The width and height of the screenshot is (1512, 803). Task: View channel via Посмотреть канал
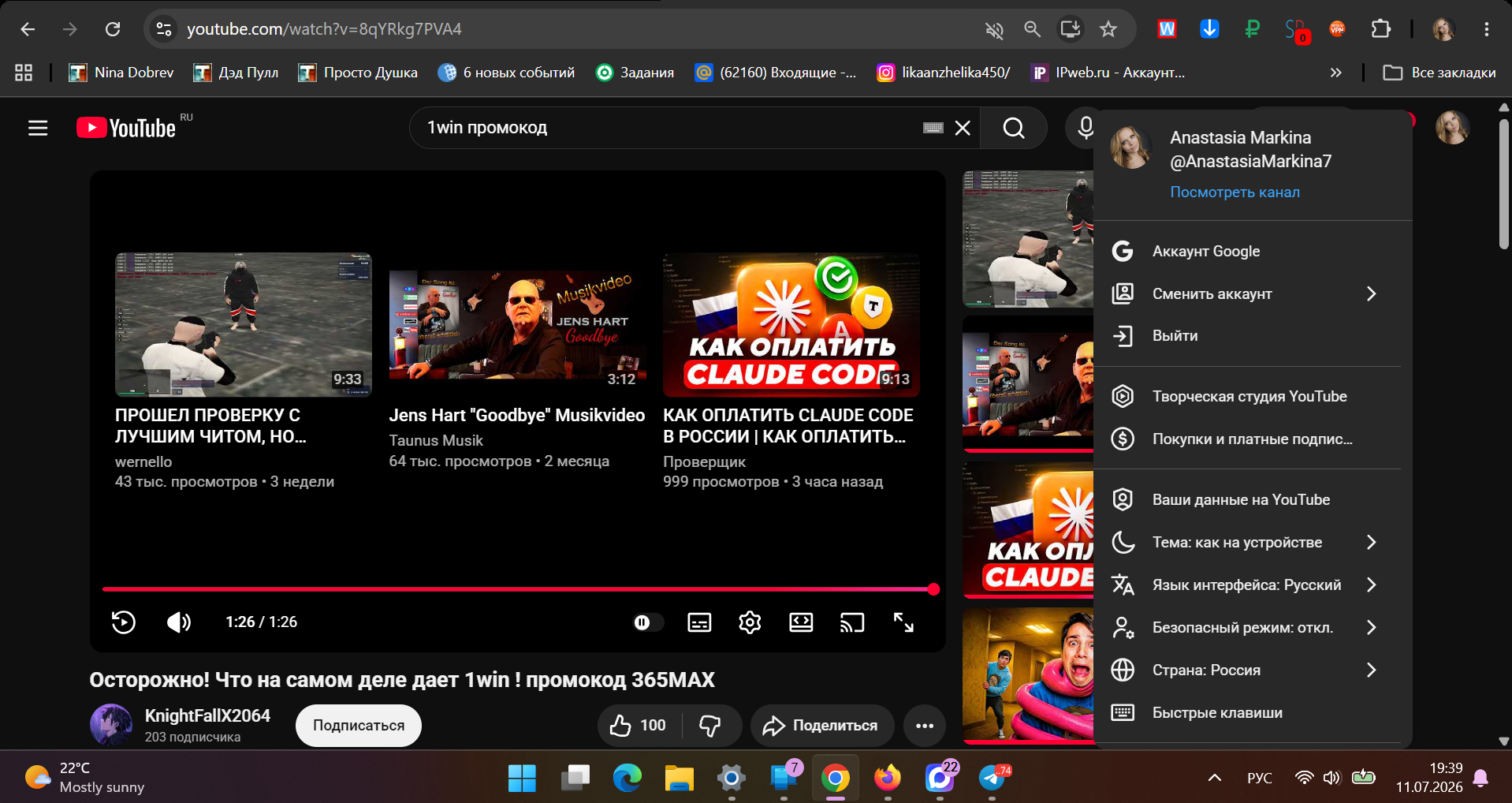(1235, 192)
